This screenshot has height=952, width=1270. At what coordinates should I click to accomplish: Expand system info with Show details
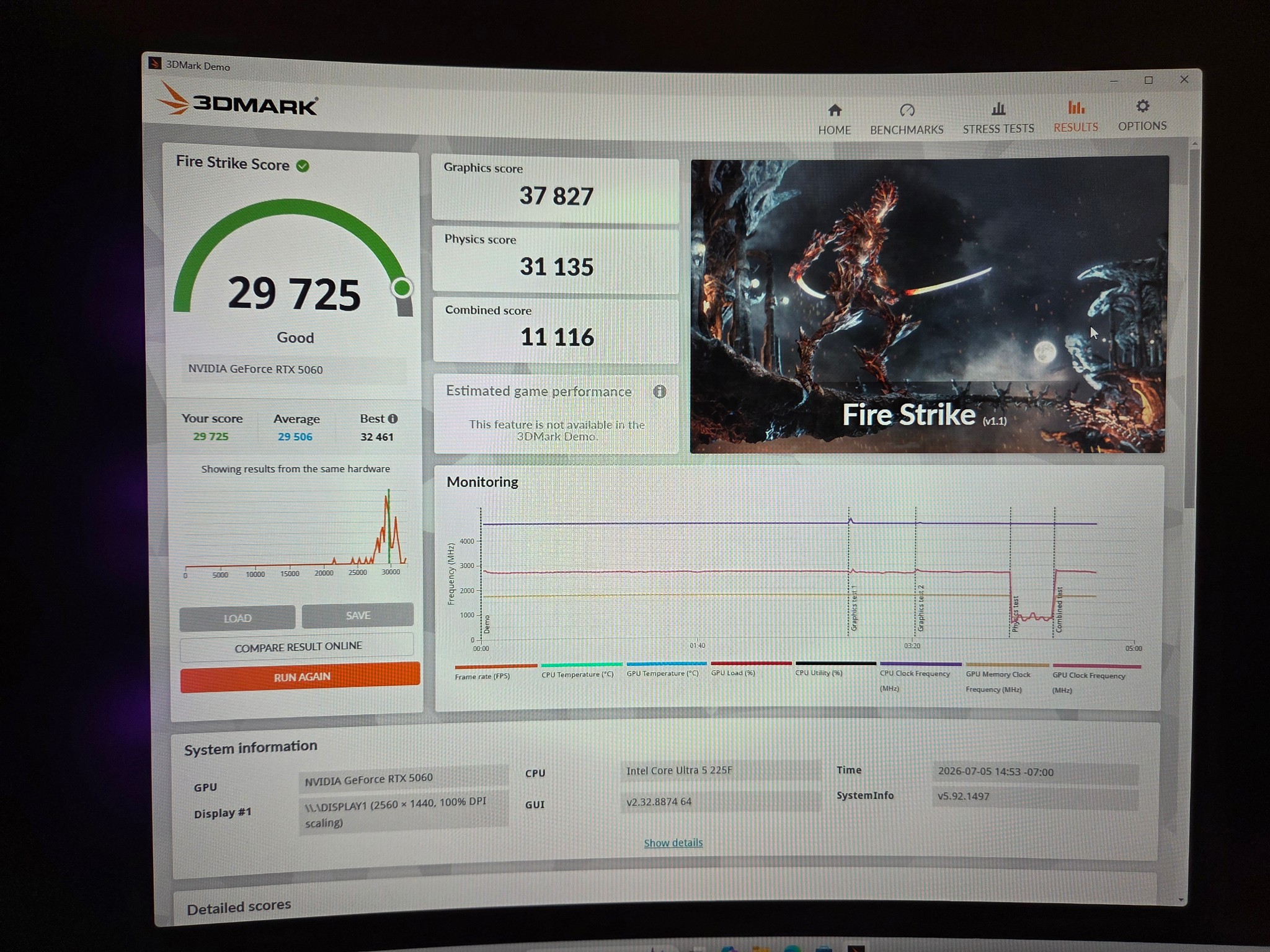click(x=673, y=842)
